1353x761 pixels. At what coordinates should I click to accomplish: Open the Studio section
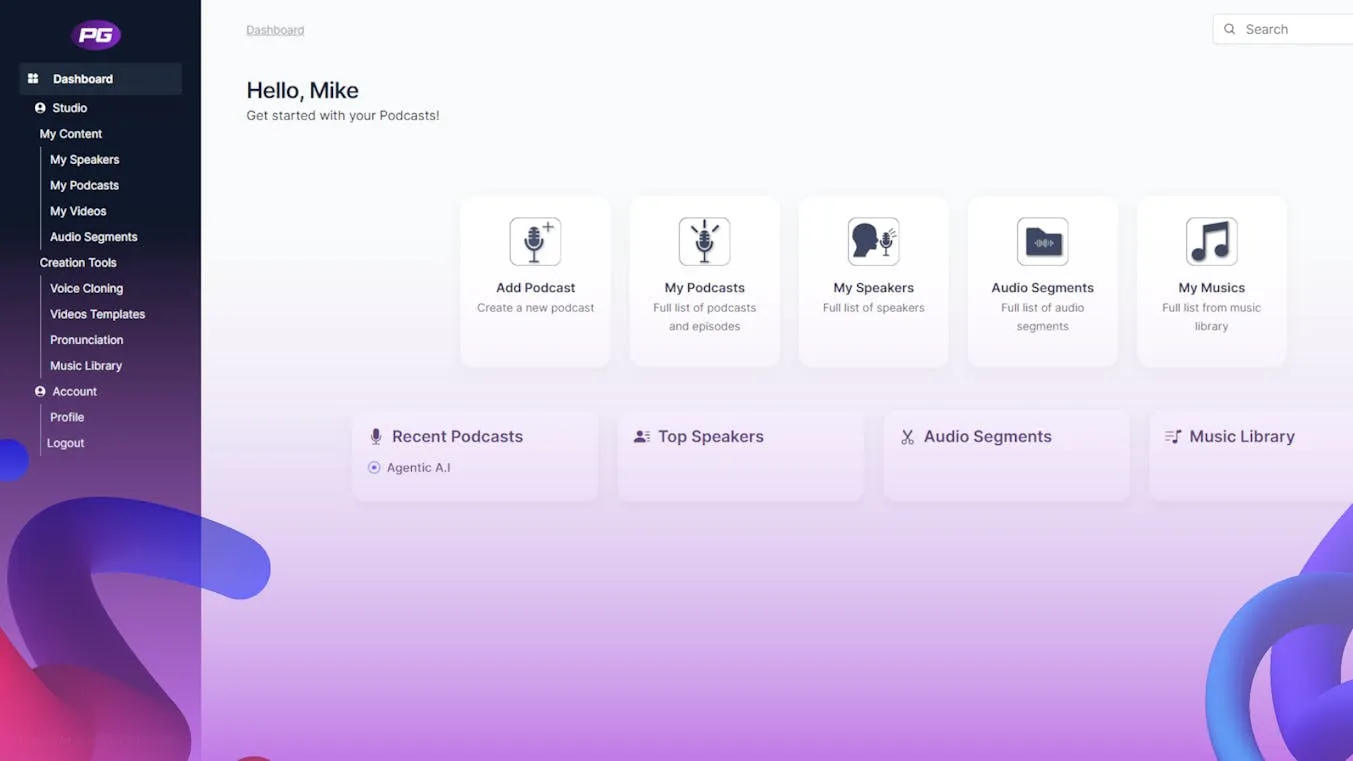tap(69, 107)
